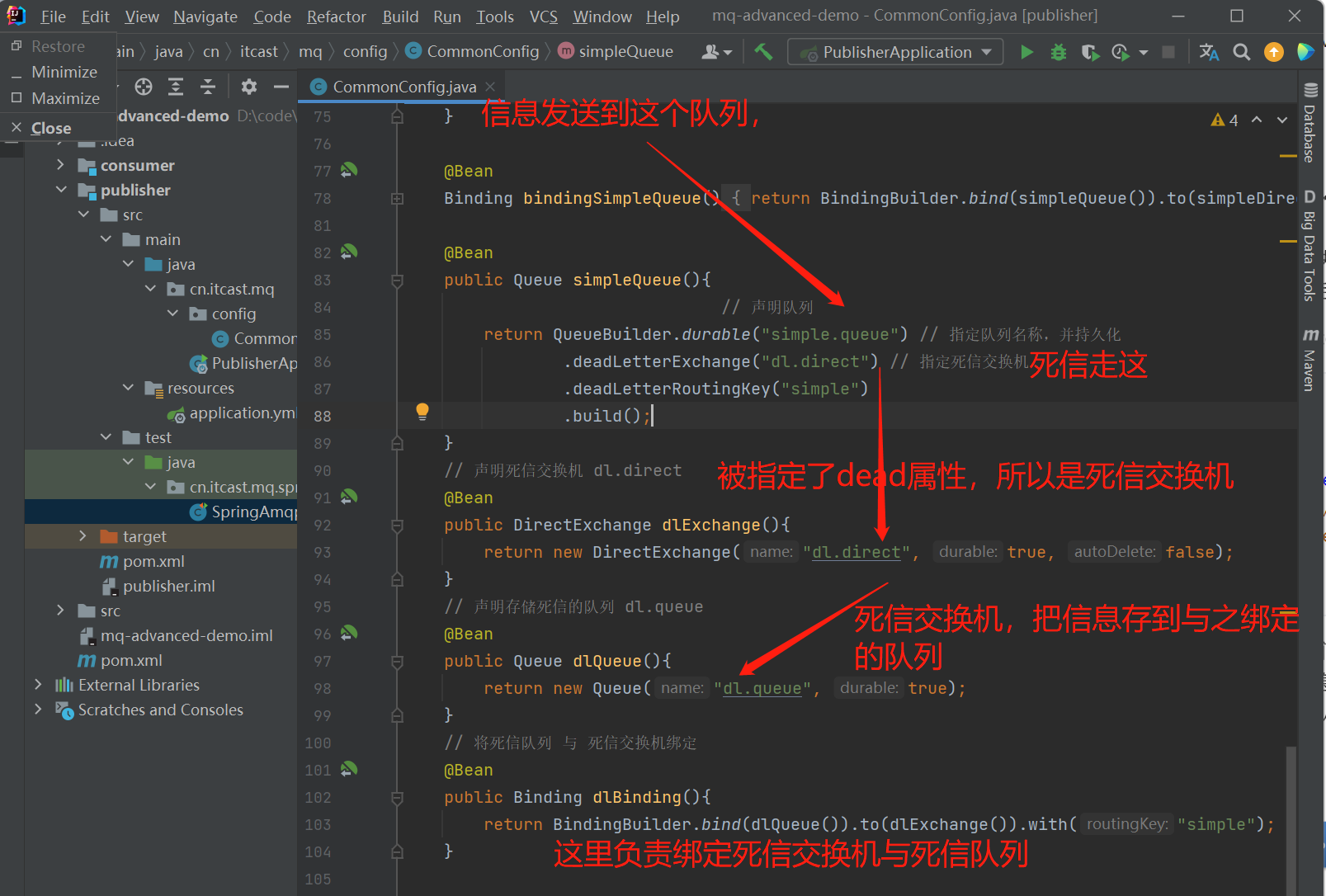Click the 4 warnings indicator

[x=1225, y=120]
